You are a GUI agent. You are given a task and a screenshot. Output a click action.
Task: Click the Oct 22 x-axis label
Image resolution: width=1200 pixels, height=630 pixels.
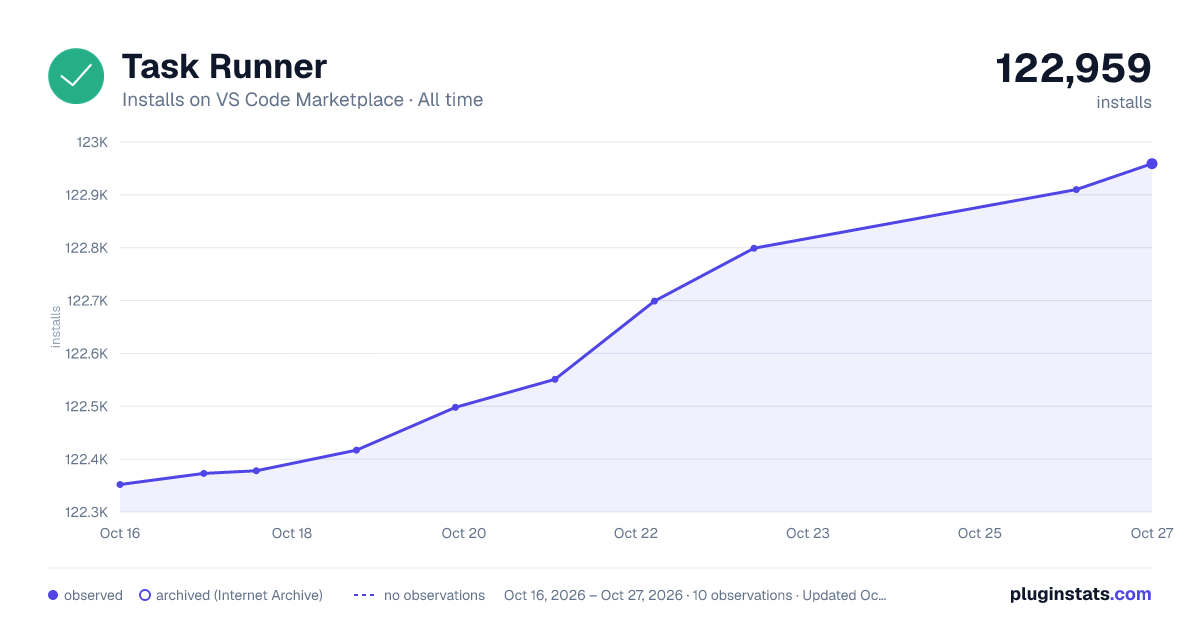pyautogui.click(x=636, y=533)
